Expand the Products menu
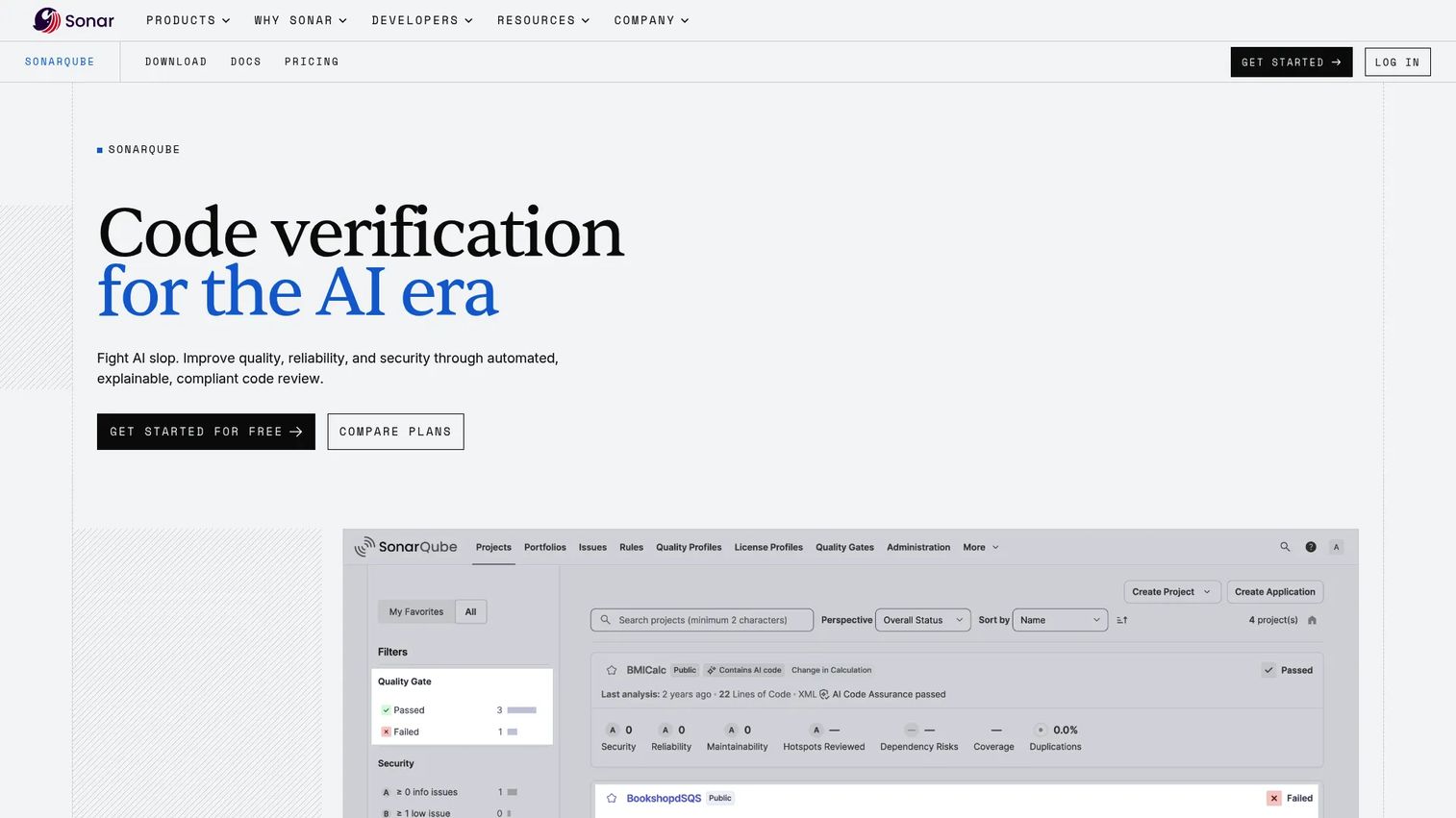Viewport: 1456px width, 818px height. [188, 20]
